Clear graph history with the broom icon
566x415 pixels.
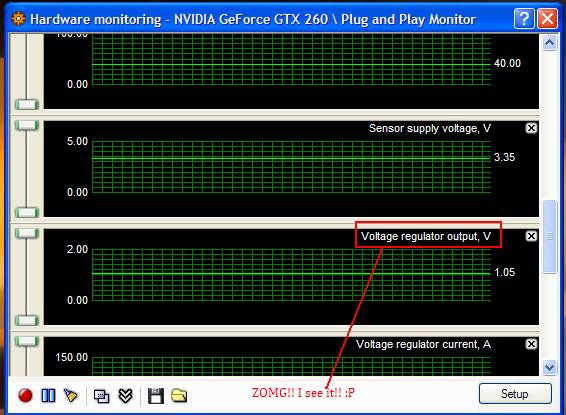tap(71, 396)
